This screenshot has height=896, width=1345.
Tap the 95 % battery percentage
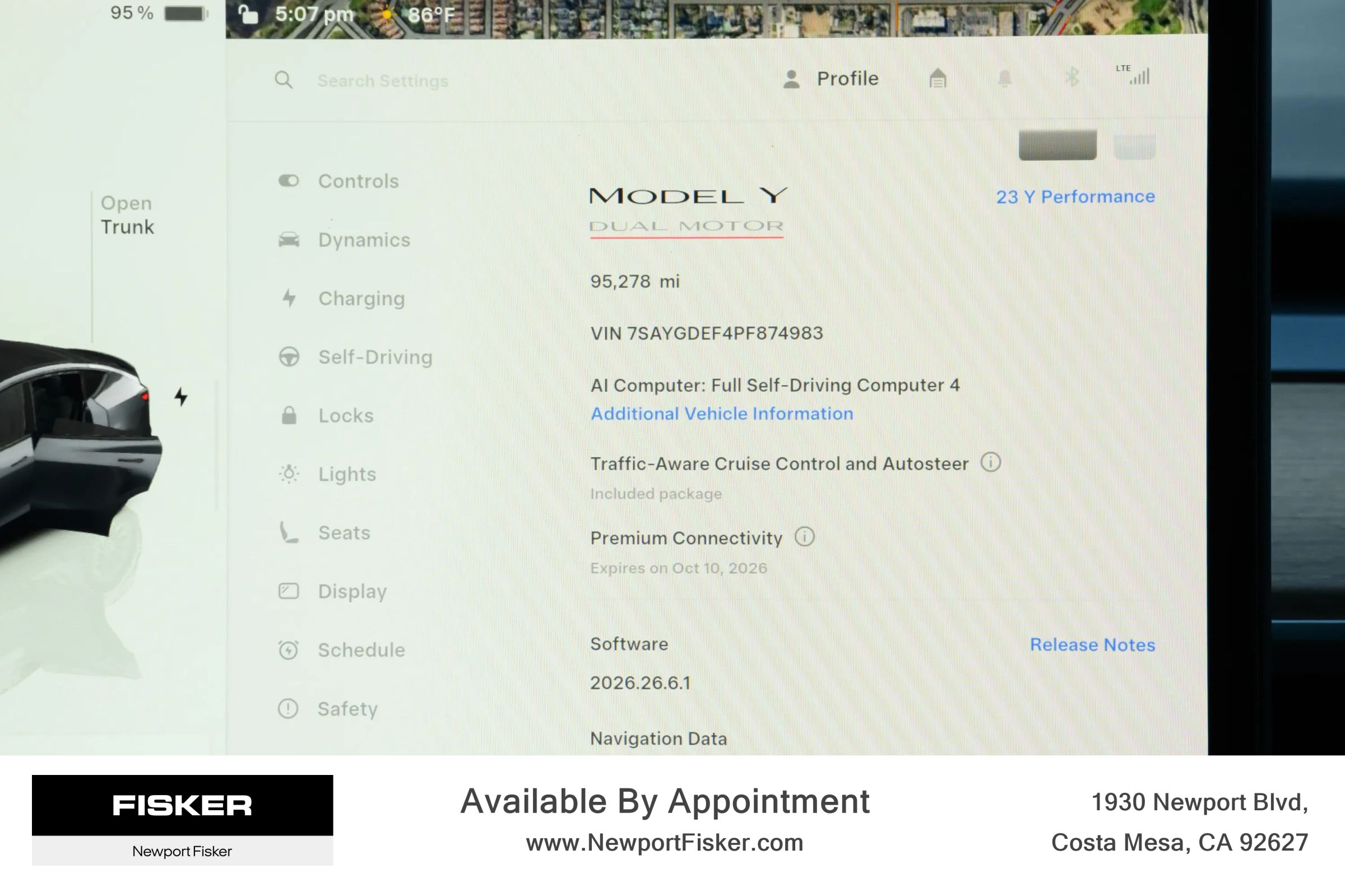pyautogui.click(x=132, y=12)
